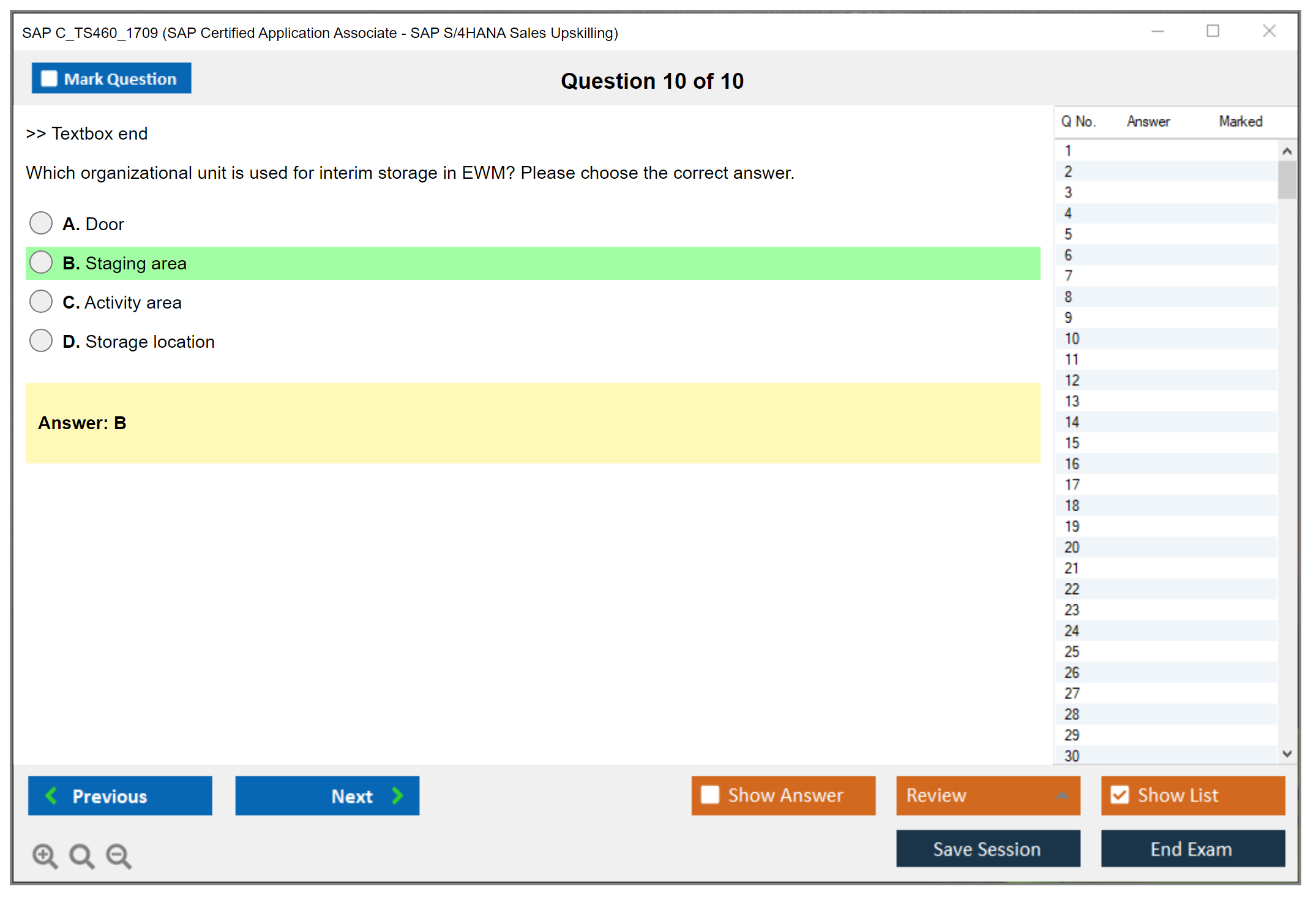Select option A. Door

[41, 223]
